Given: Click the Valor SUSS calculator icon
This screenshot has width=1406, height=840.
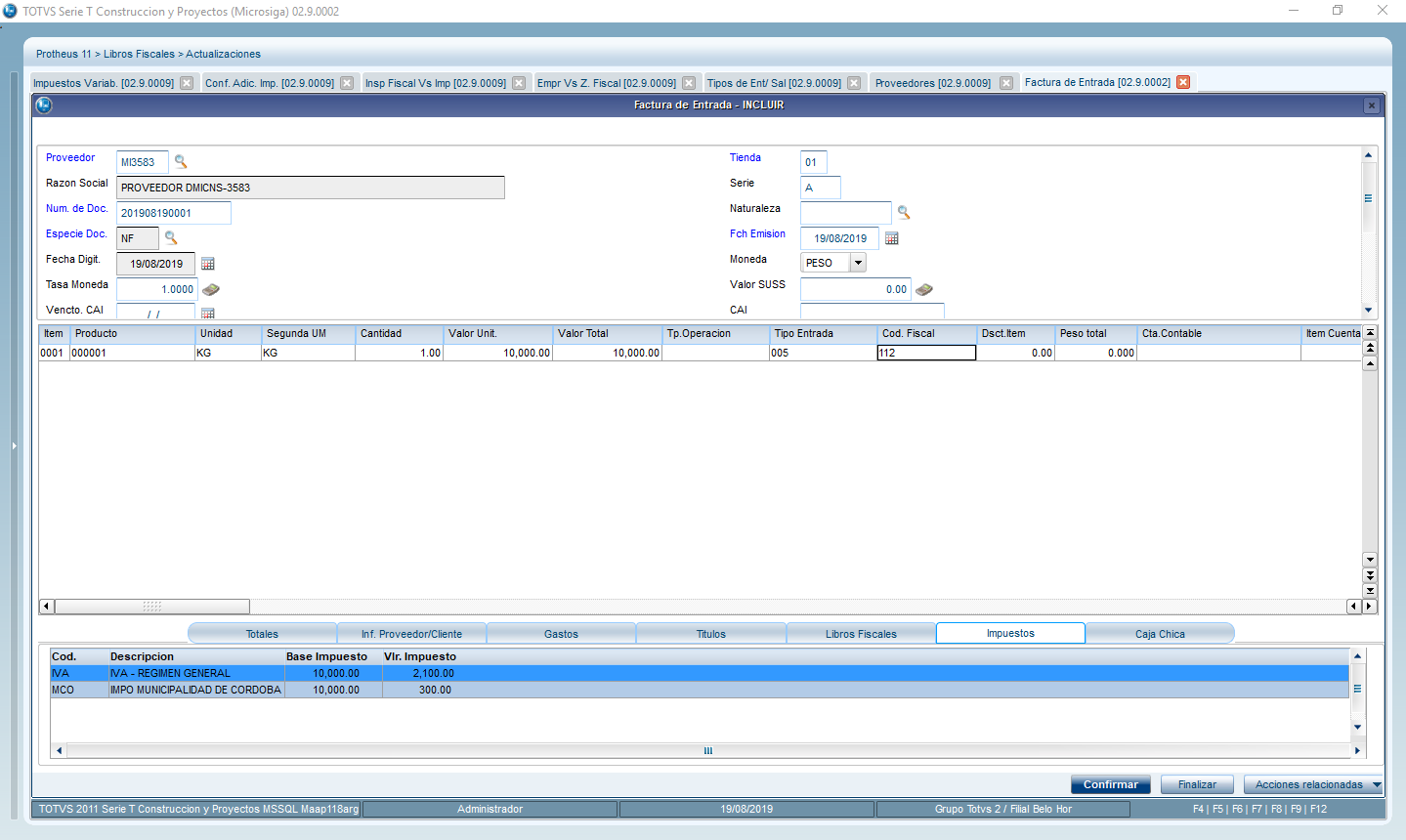Looking at the screenshot, I should [924, 289].
